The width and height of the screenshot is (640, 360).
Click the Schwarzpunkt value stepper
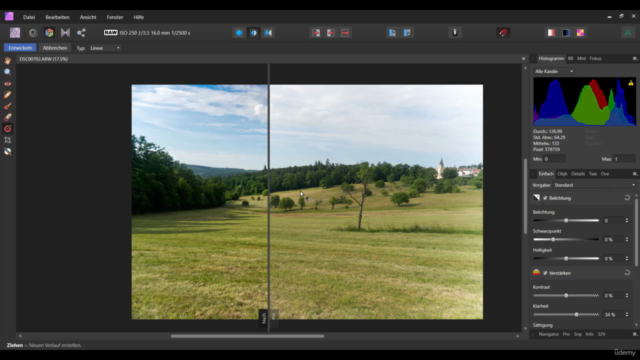[x=627, y=240]
